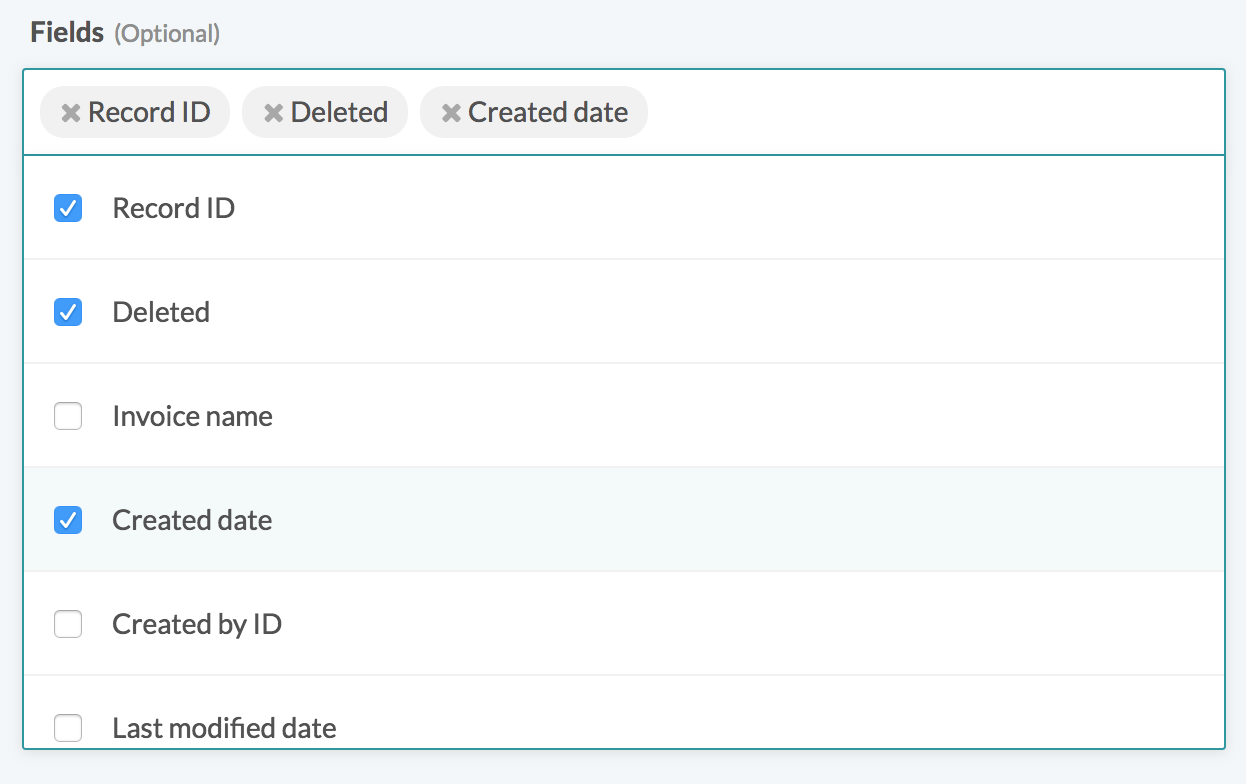The height and width of the screenshot is (784, 1246).
Task: Check the Created by ID checkbox
Action: [68, 624]
